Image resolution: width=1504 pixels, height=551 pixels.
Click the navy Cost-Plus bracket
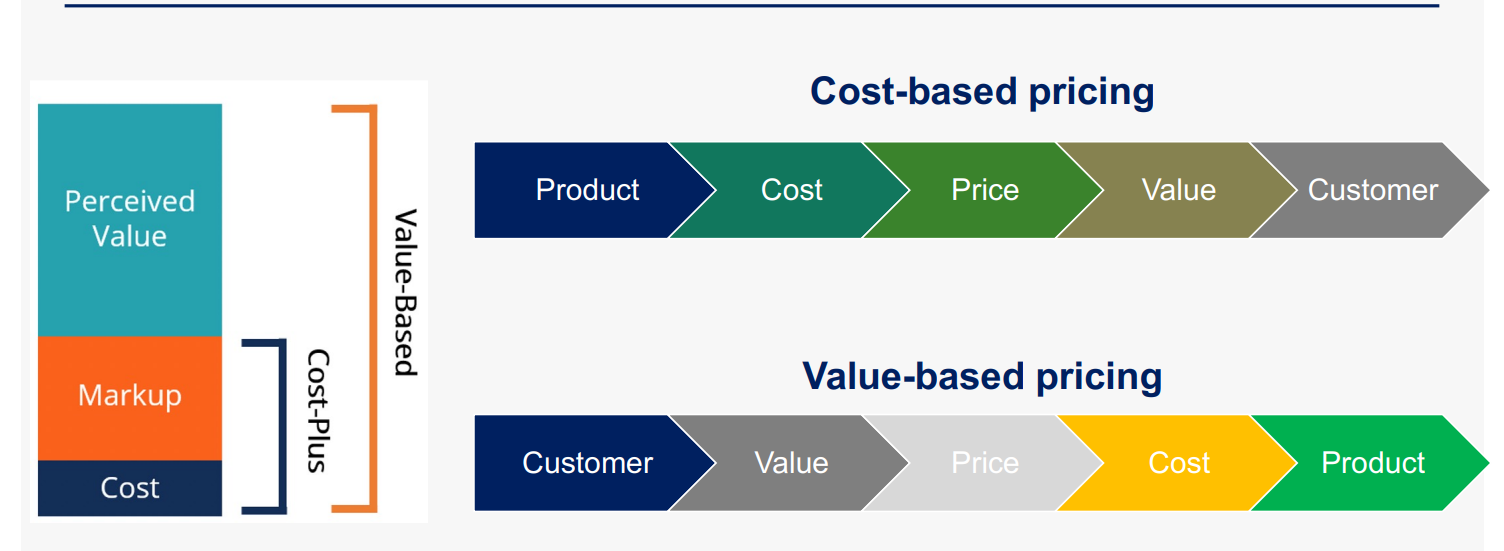[x=281, y=426]
